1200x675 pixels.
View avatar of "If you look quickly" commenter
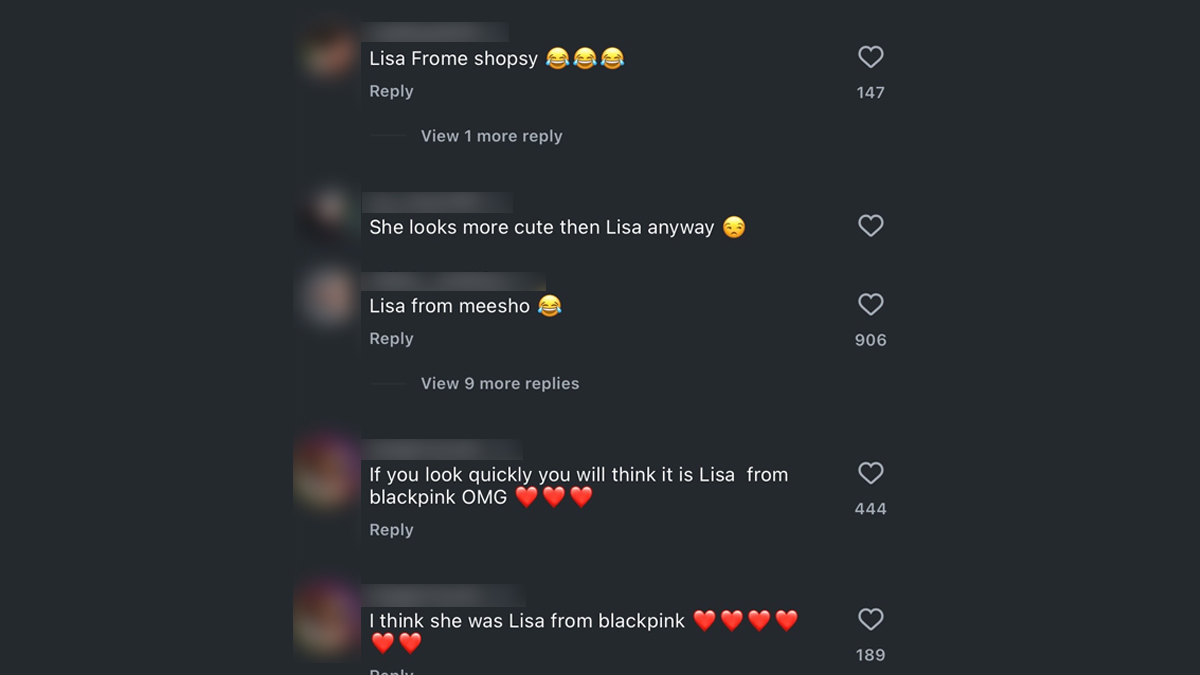(x=326, y=473)
